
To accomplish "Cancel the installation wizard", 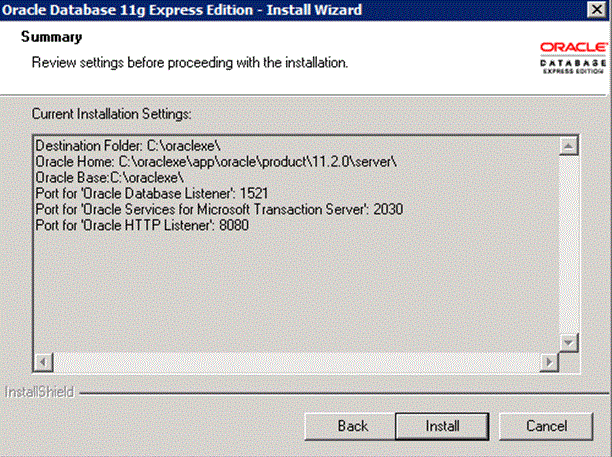I will [x=546, y=426].
